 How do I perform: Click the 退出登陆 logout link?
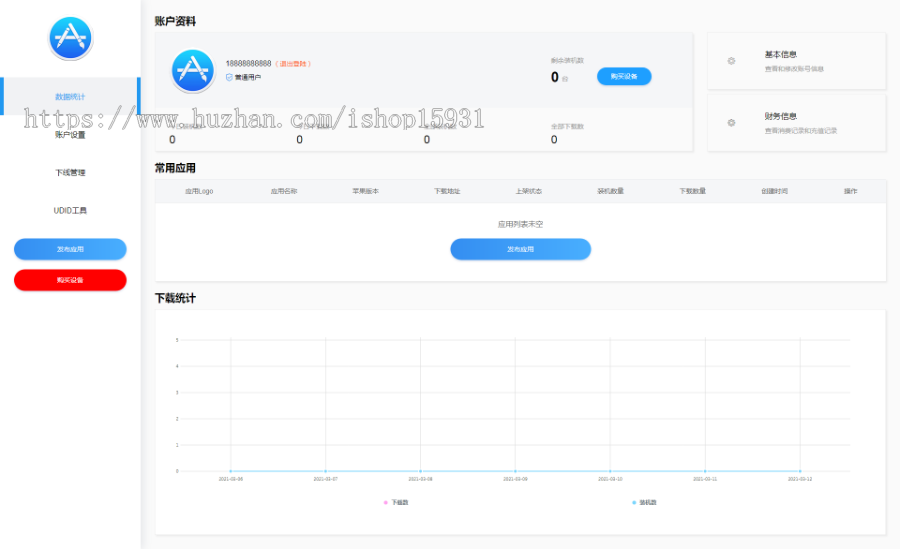[293, 64]
